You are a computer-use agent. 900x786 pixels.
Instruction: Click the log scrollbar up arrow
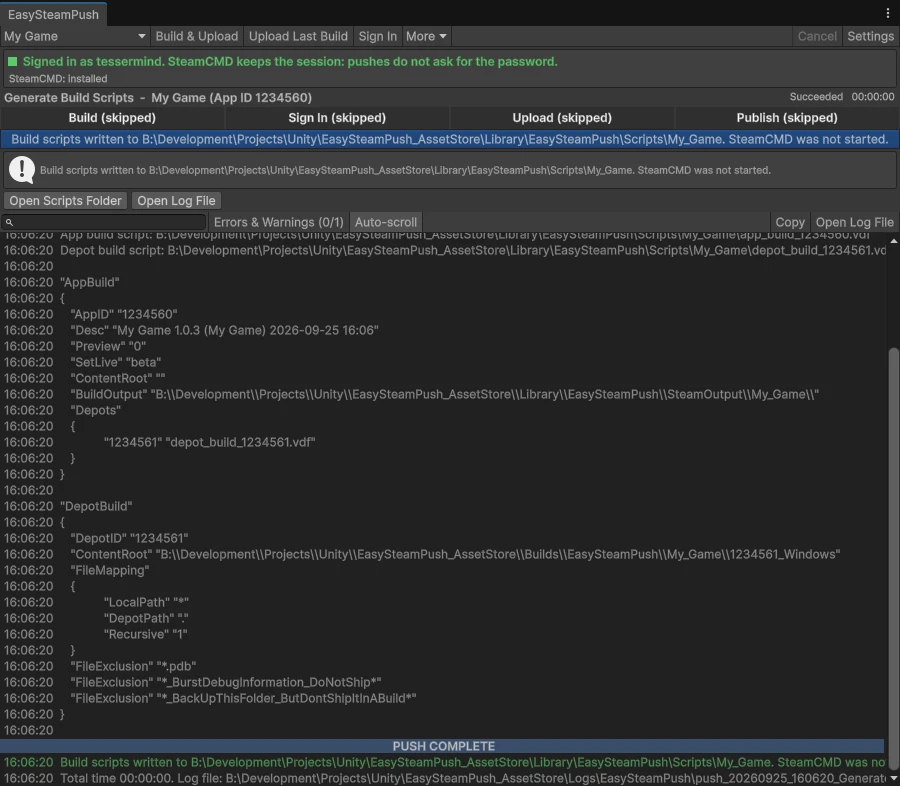point(894,241)
